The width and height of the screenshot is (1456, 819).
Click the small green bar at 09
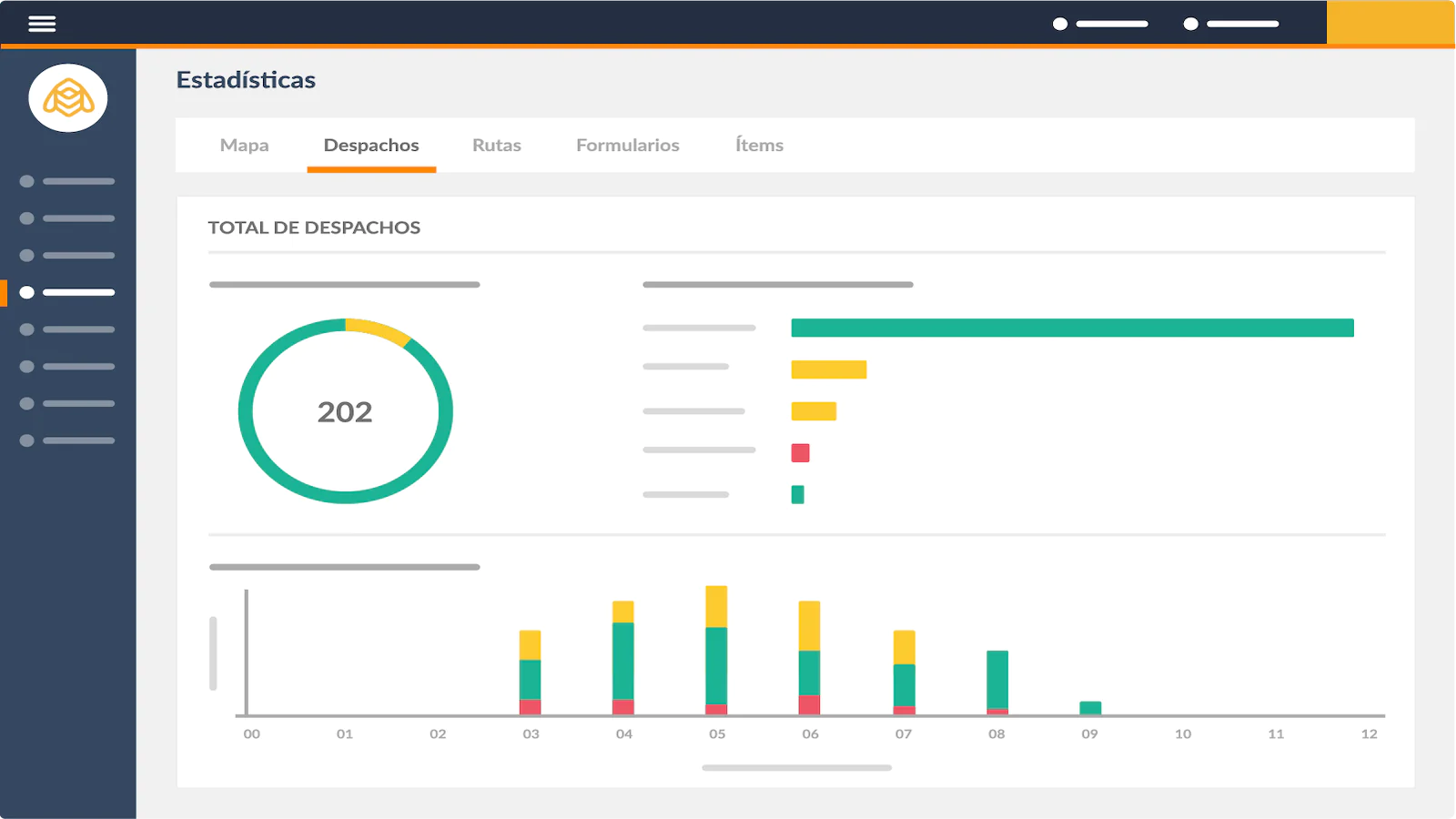pos(1090,708)
